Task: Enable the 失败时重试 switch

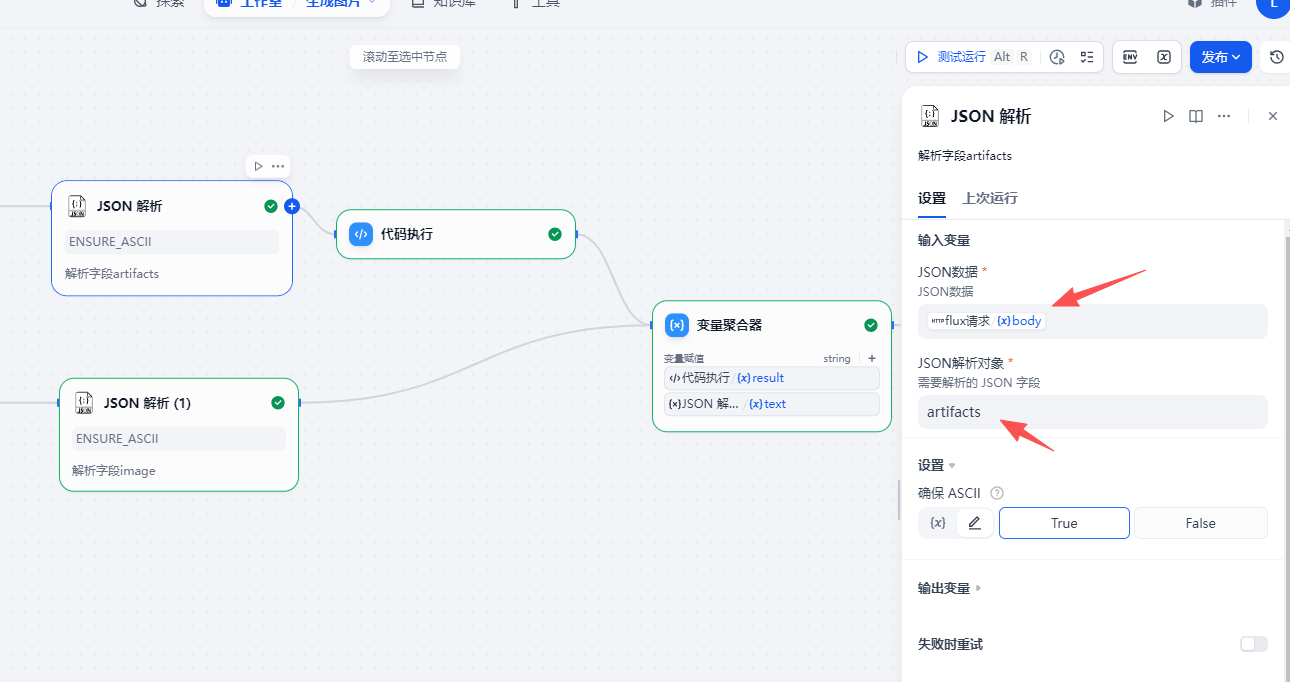Action: tap(1254, 644)
